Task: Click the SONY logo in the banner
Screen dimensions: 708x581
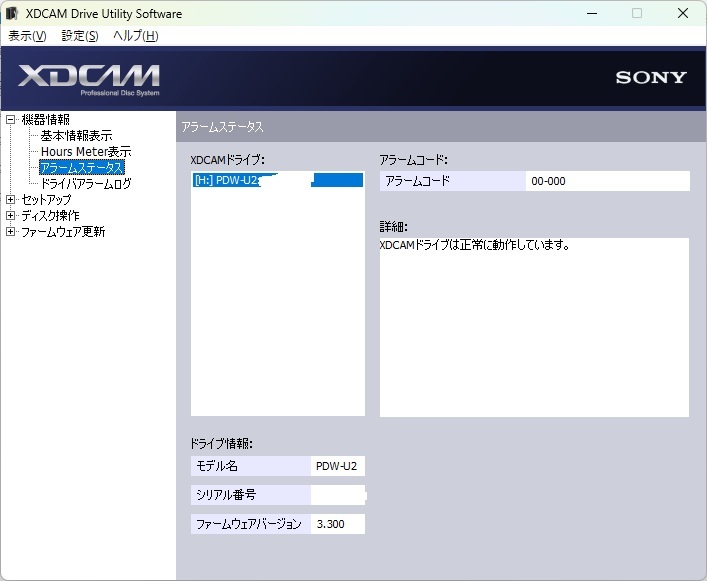Action: coord(651,78)
